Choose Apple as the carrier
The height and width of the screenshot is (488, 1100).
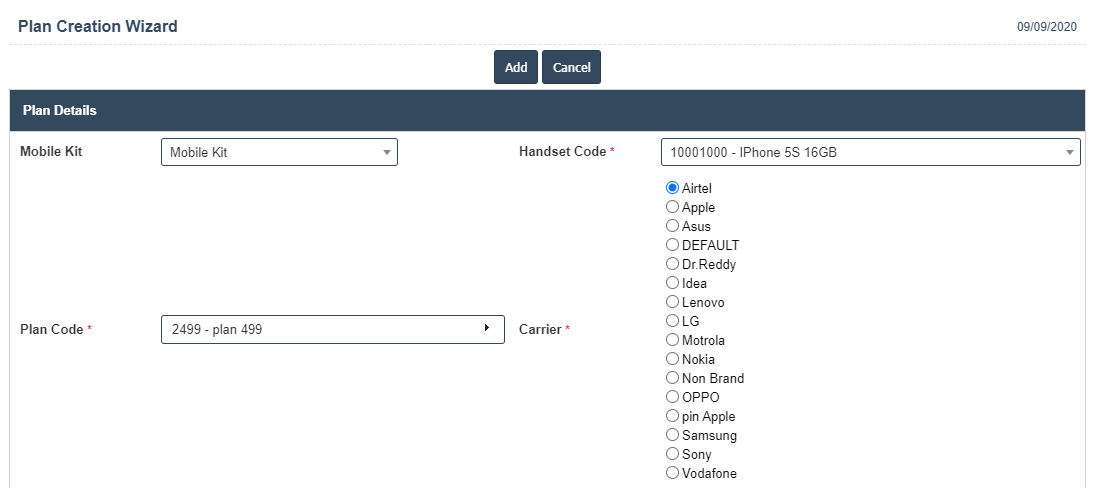pos(673,207)
